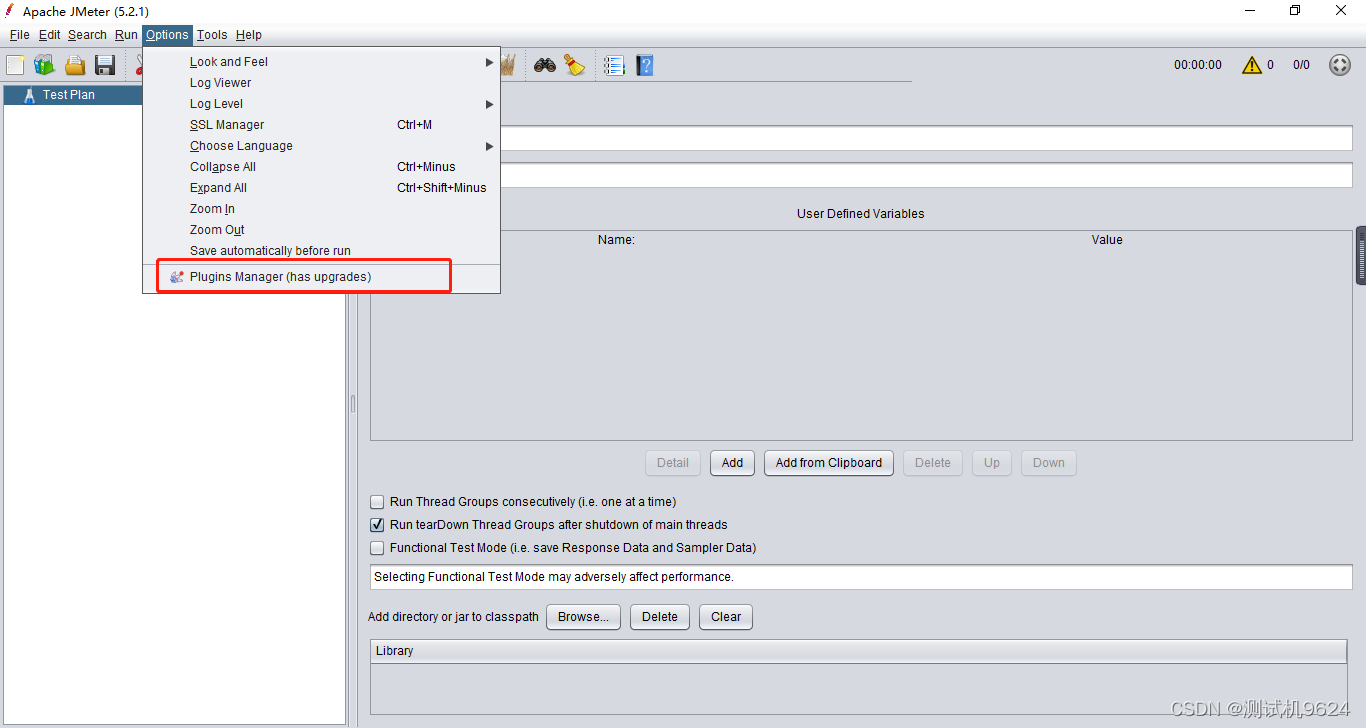Open the Function Helper list icon

pyautogui.click(x=614, y=65)
